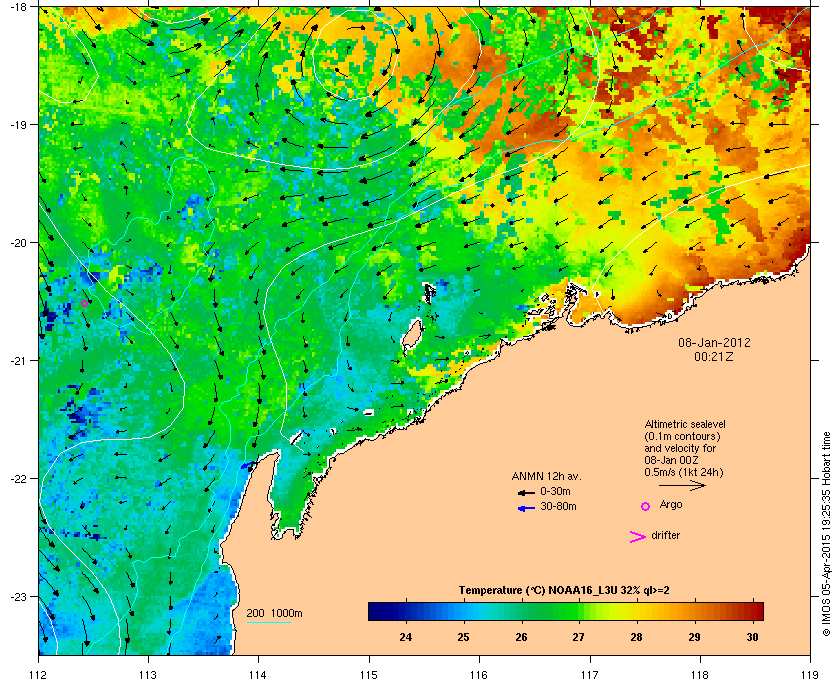Viewport: 840px width, 680px height.
Task: Click the magenta drifter symbol in the legend
Action: pos(638,537)
